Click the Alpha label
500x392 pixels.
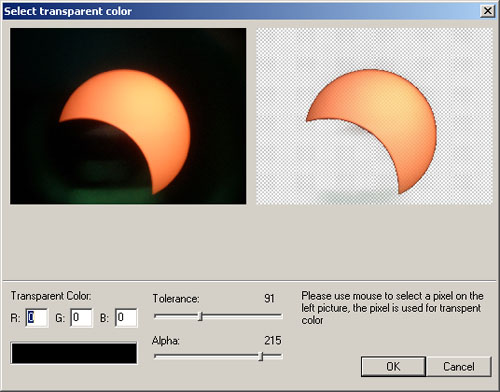point(166,341)
